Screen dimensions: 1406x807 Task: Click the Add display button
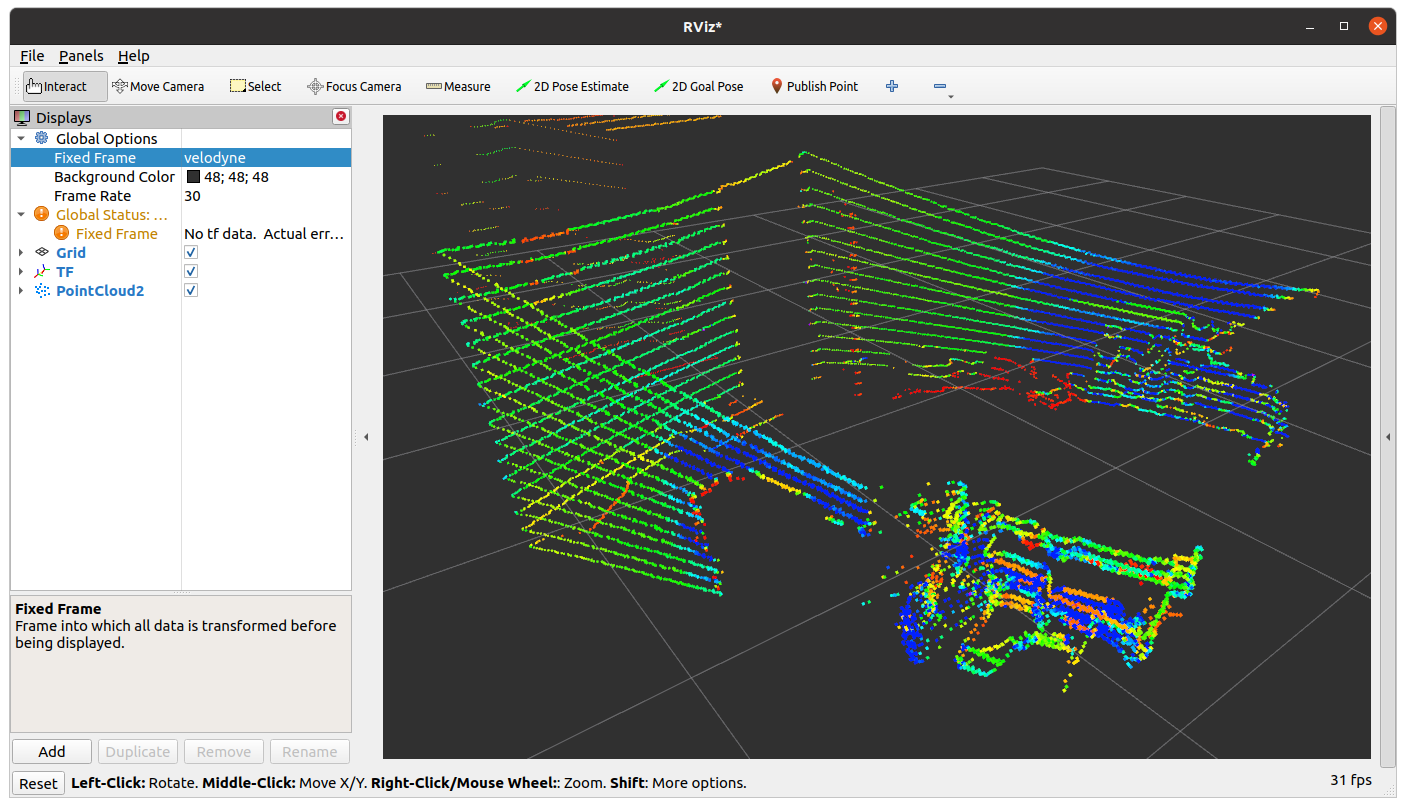point(52,752)
